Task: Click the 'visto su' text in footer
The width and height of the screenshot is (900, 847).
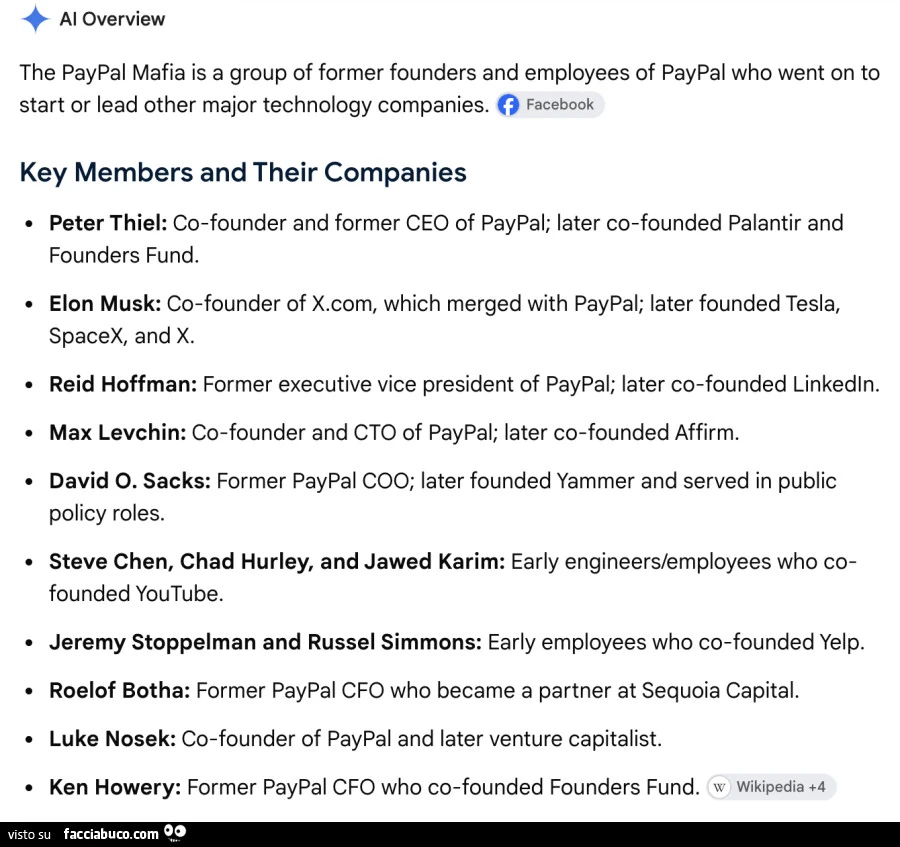Action: [x=29, y=834]
